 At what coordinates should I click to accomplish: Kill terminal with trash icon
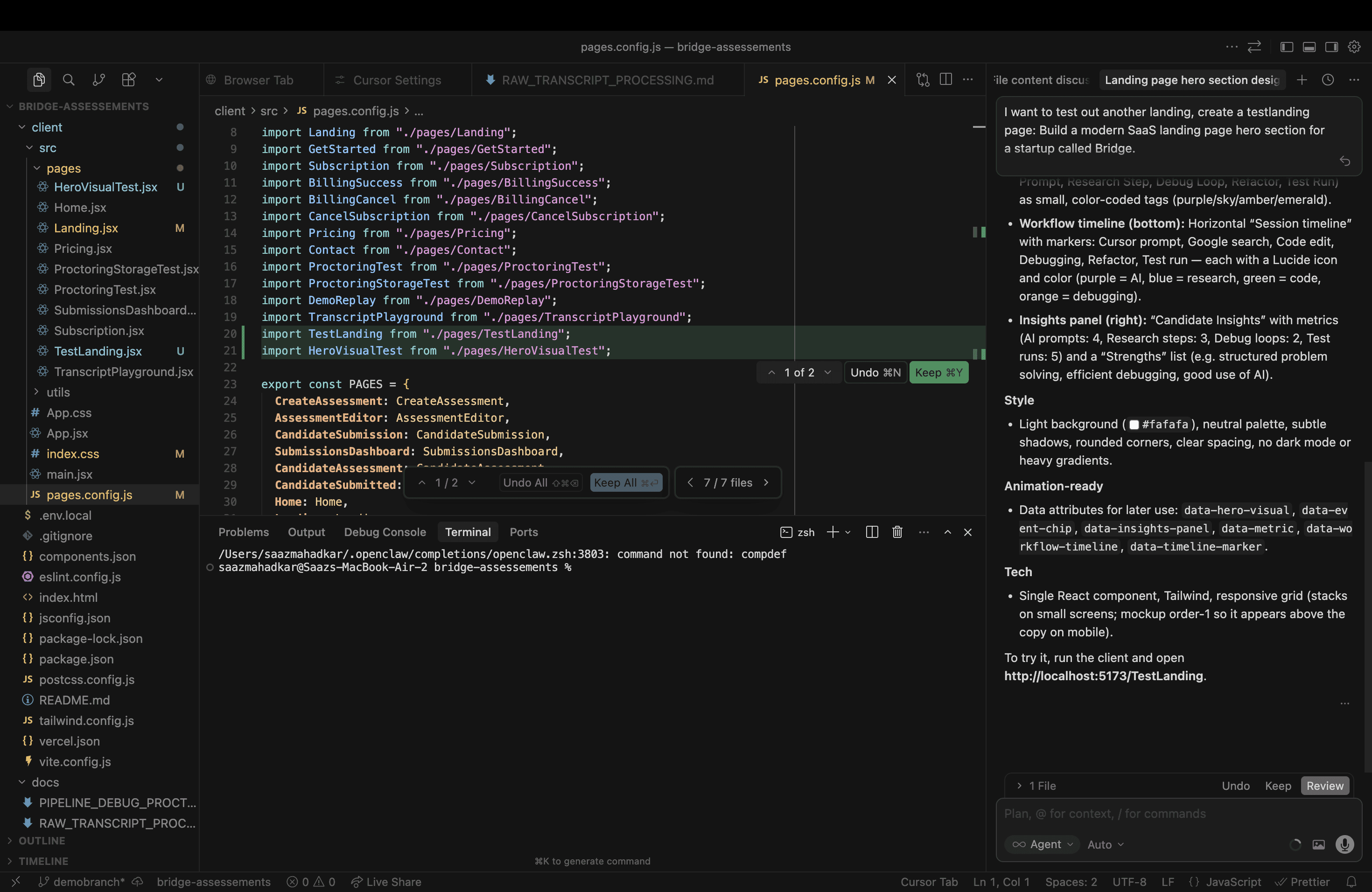(897, 532)
